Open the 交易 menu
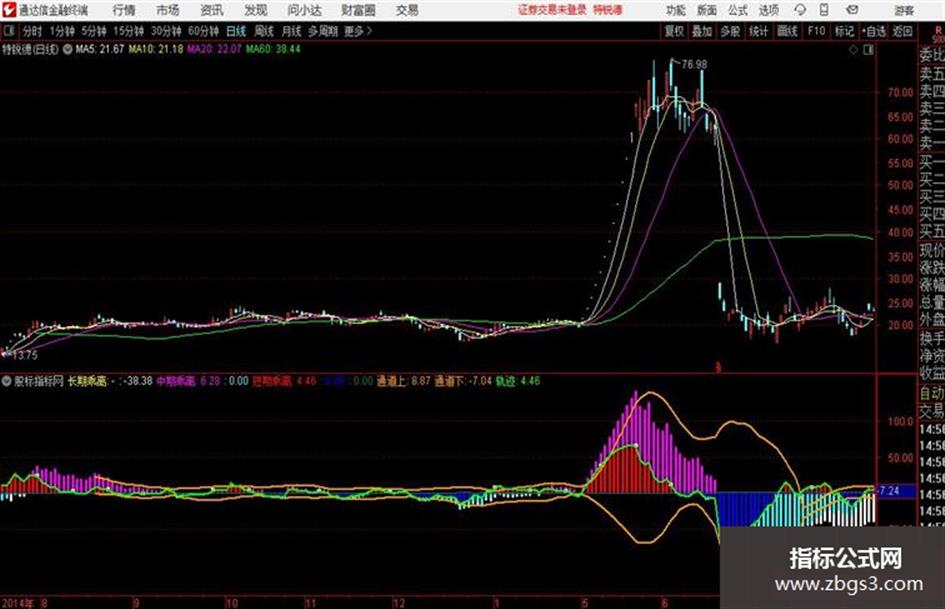This screenshot has width=945, height=609. [407, 10]
